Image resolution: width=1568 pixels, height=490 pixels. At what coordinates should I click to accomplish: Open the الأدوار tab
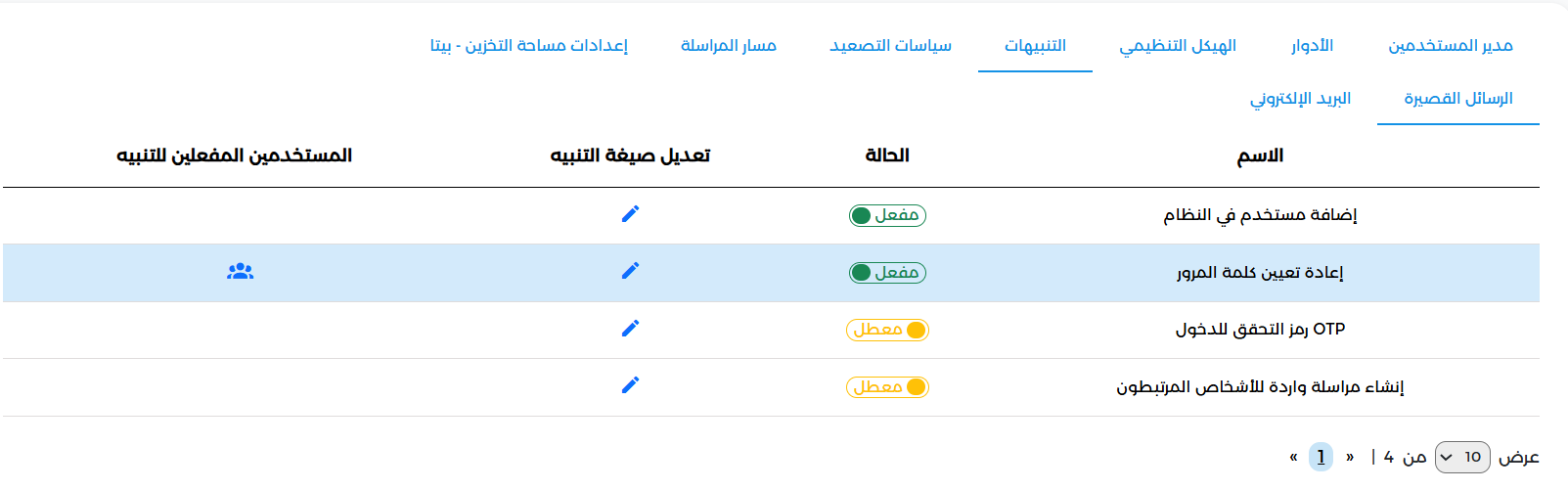pyautogui.click(x=1312, y=46)
